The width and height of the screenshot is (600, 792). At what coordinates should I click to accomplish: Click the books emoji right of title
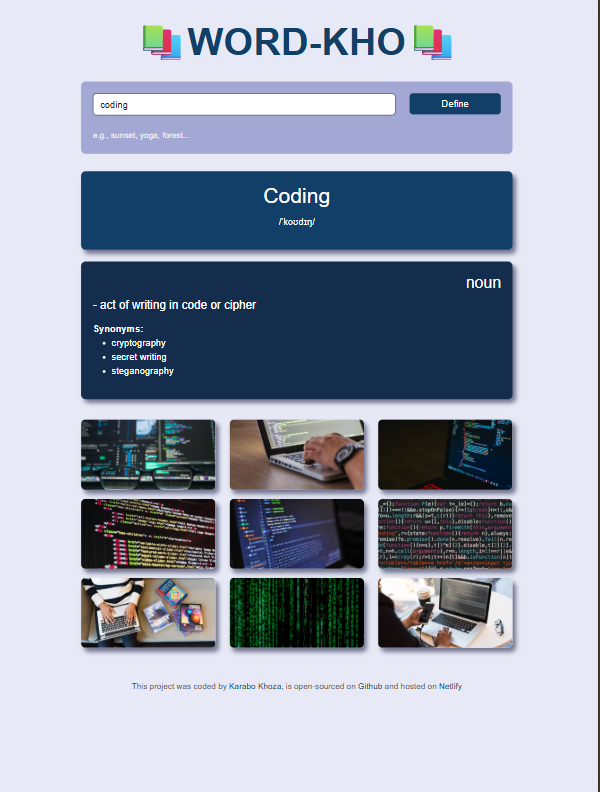(432, 42)
